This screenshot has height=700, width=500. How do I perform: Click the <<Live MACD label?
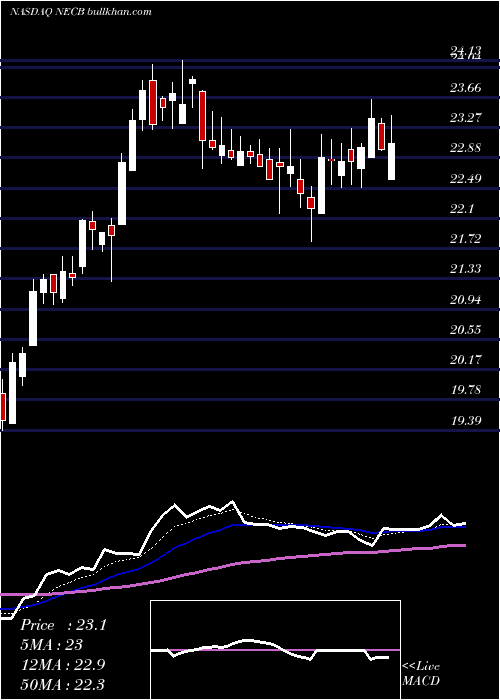tap(421, 673)
